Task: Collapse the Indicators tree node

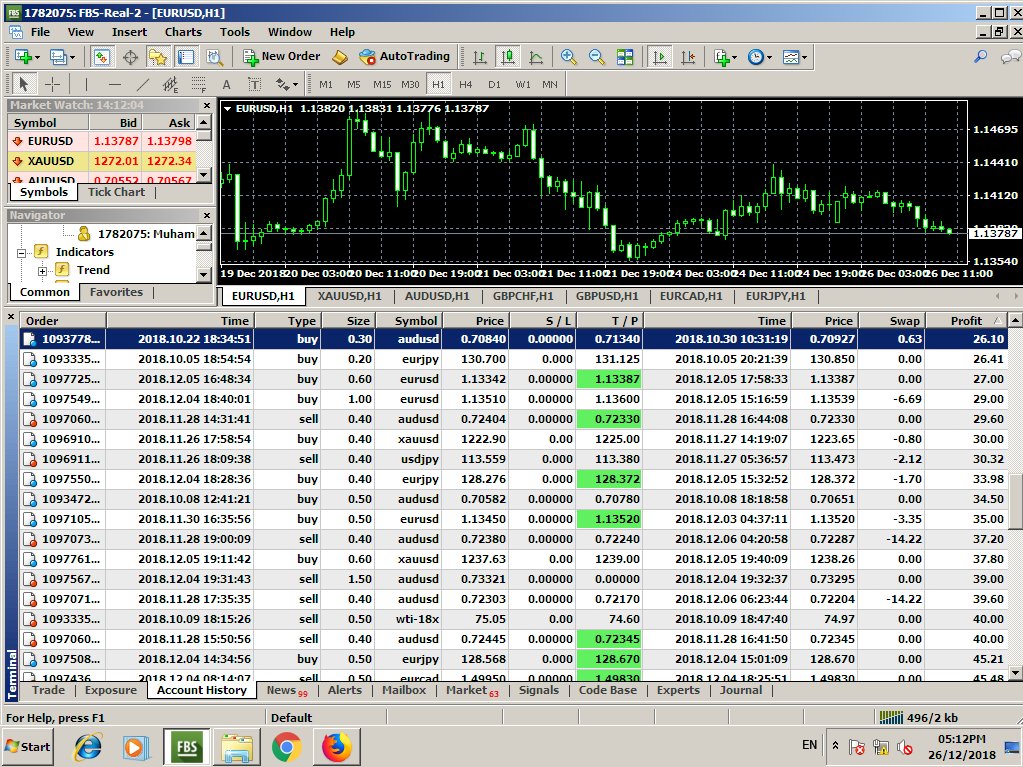Action: click(x=21, y=252)
